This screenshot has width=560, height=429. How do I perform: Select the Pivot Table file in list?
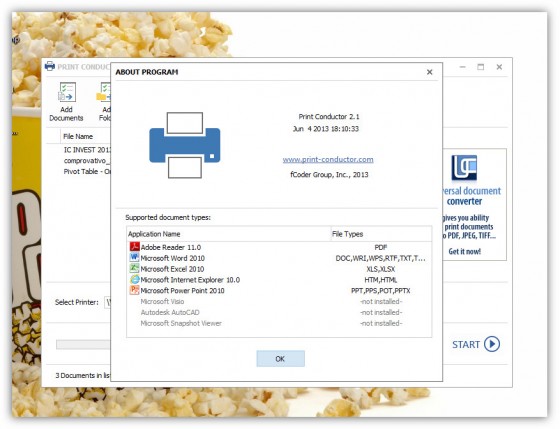pos(87,171)
